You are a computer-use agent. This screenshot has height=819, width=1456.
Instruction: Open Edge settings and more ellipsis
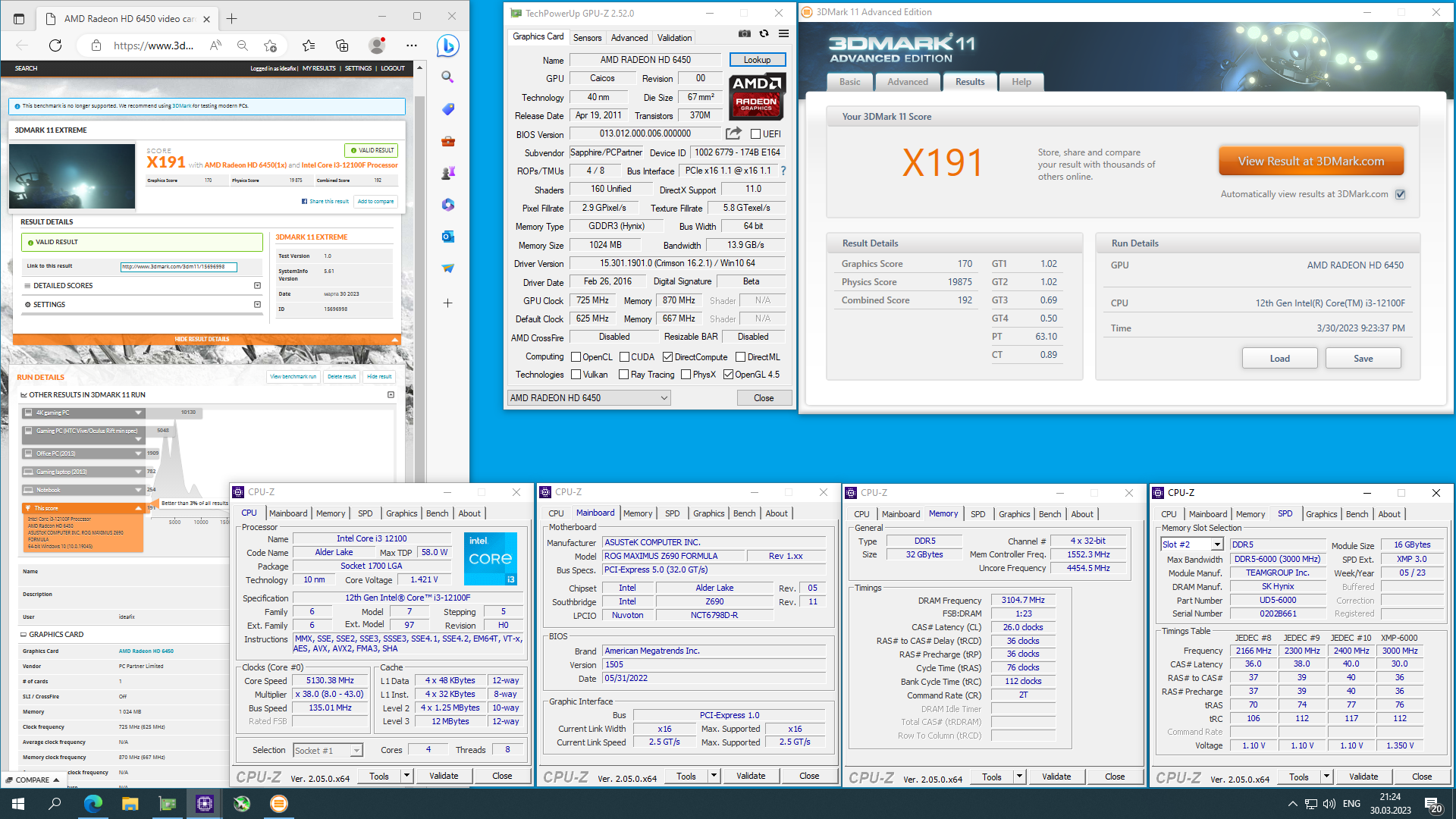(x=412, y=45)
